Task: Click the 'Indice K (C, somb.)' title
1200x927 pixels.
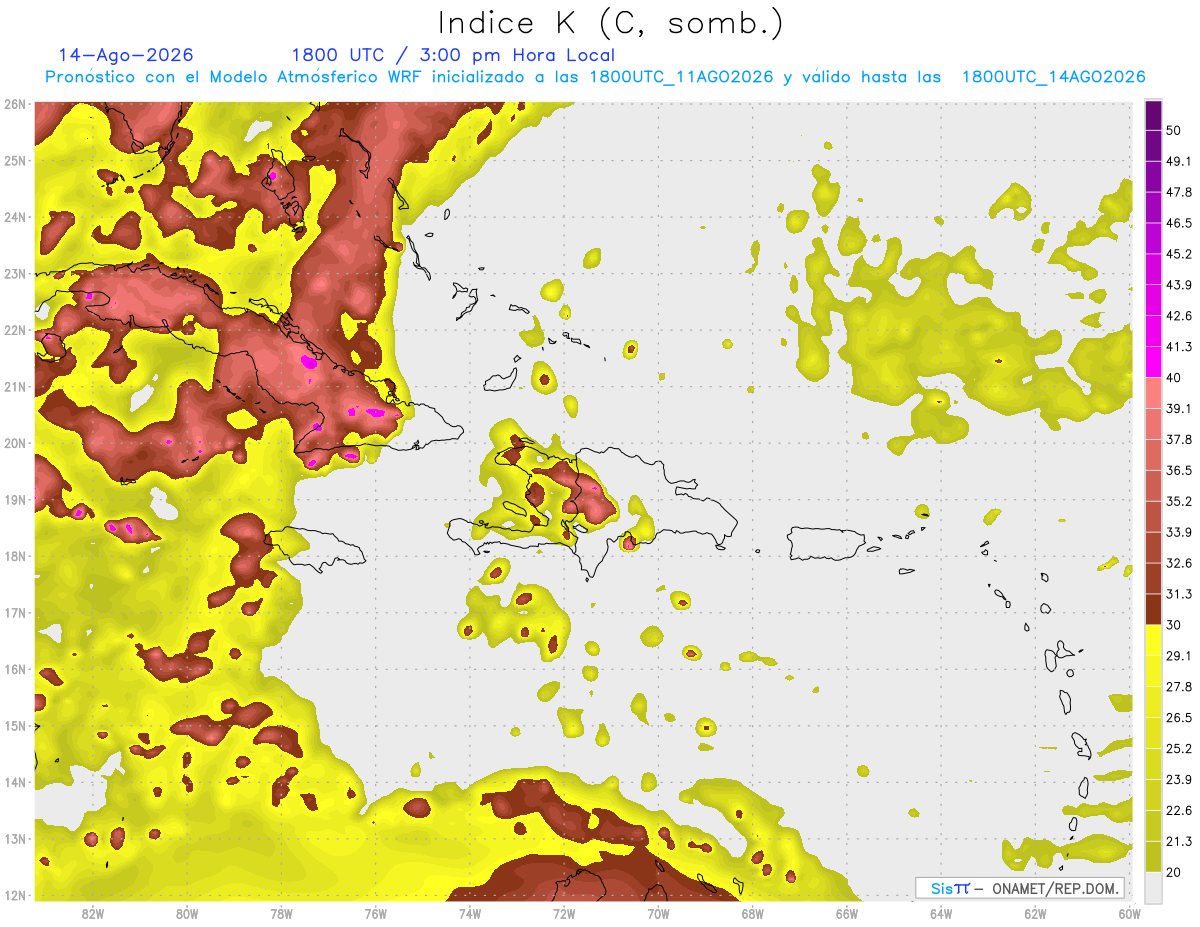Action: coord(610,23)
